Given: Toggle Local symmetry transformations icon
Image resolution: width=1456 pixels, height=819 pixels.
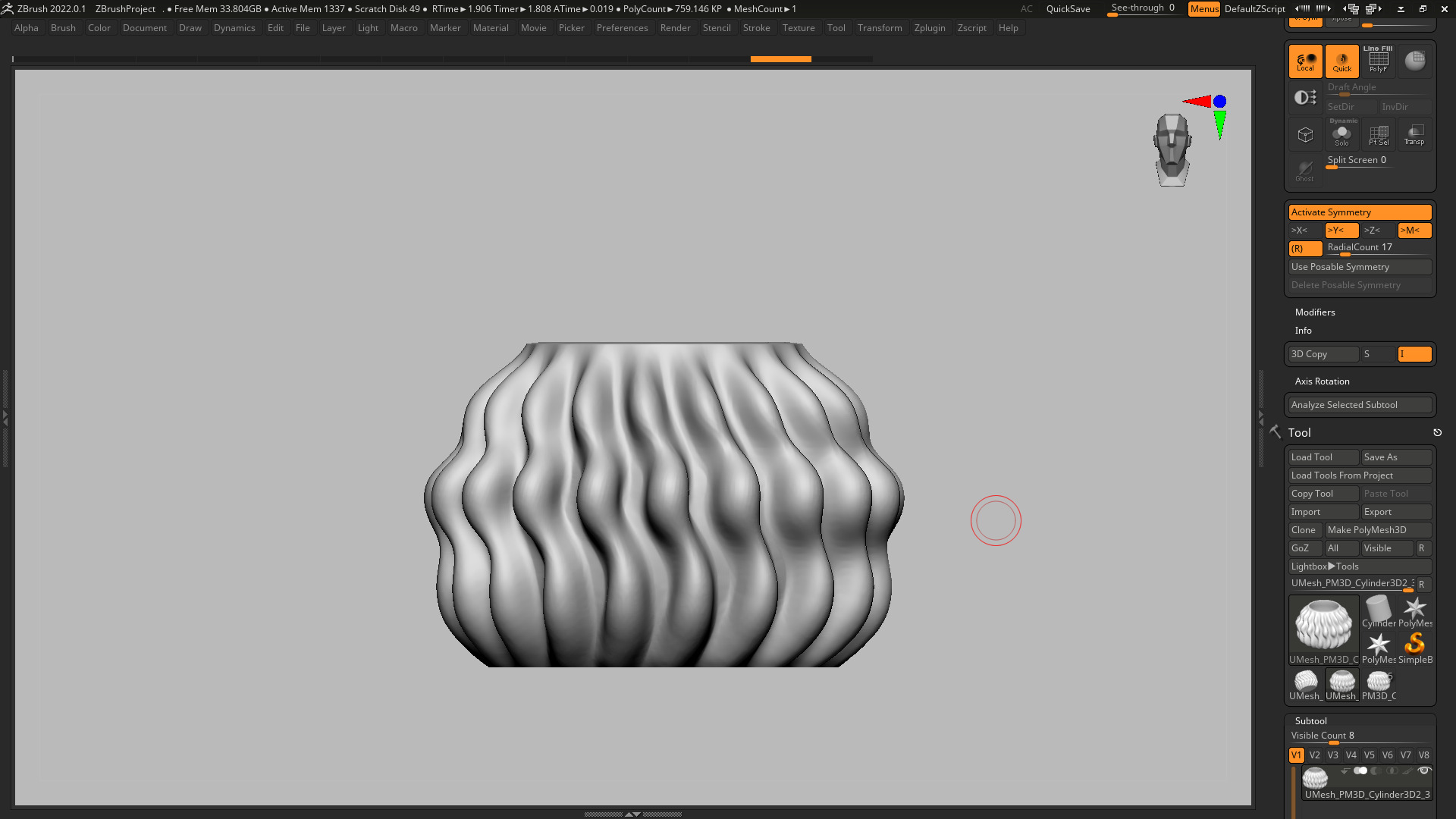Looking at the screenshot, I should pyautogui.click(x=1305, y=61).
